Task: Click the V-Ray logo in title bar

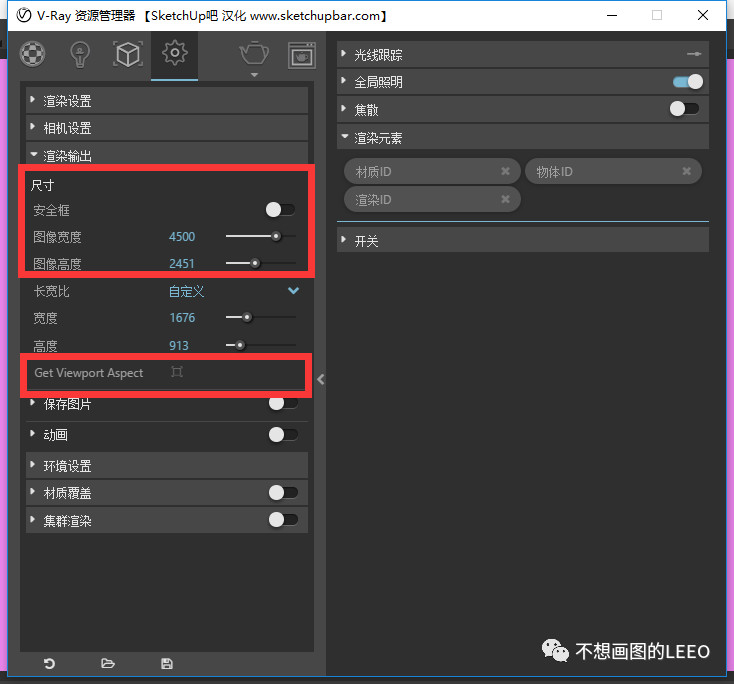Action: coord(23,15)
